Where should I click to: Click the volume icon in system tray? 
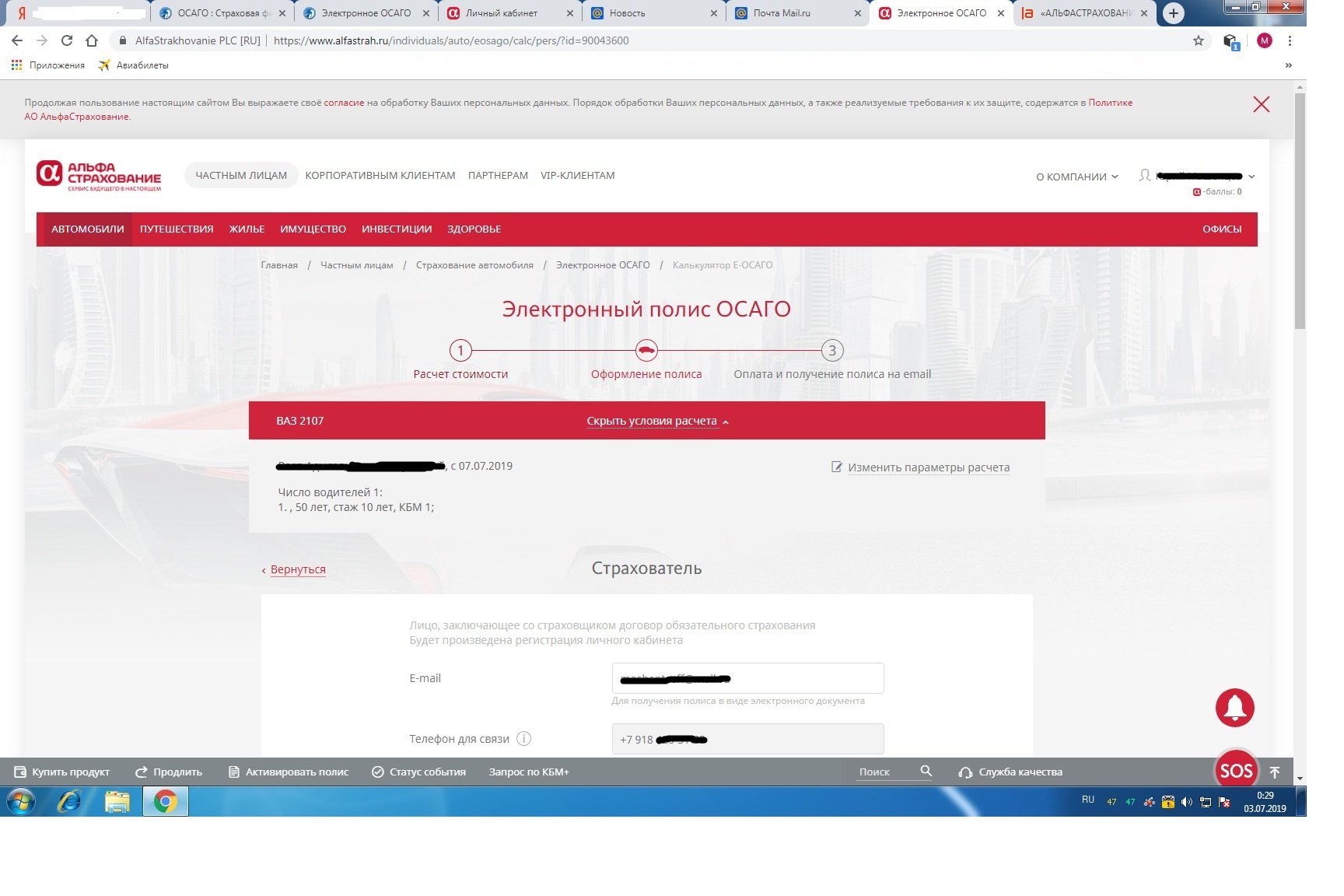tap(1186, 802)
